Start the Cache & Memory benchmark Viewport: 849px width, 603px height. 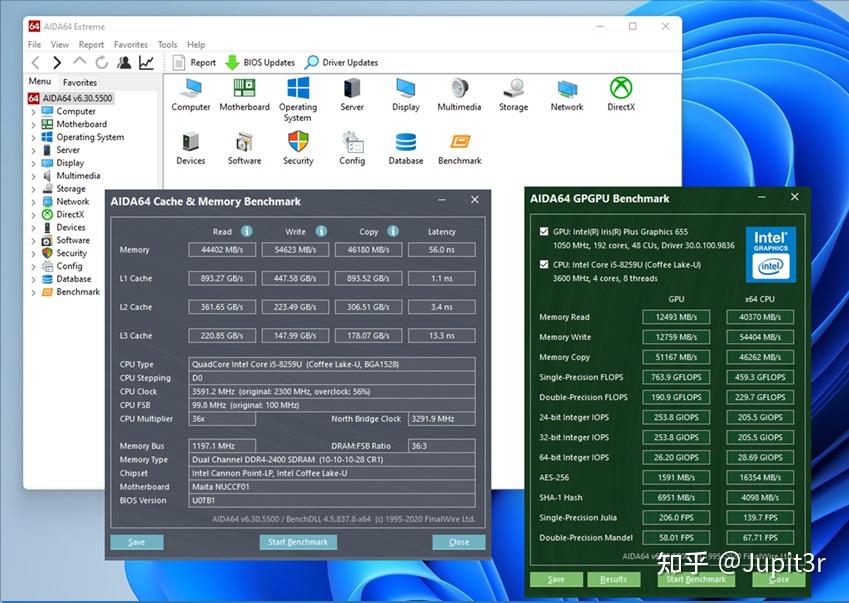[298, 541]
